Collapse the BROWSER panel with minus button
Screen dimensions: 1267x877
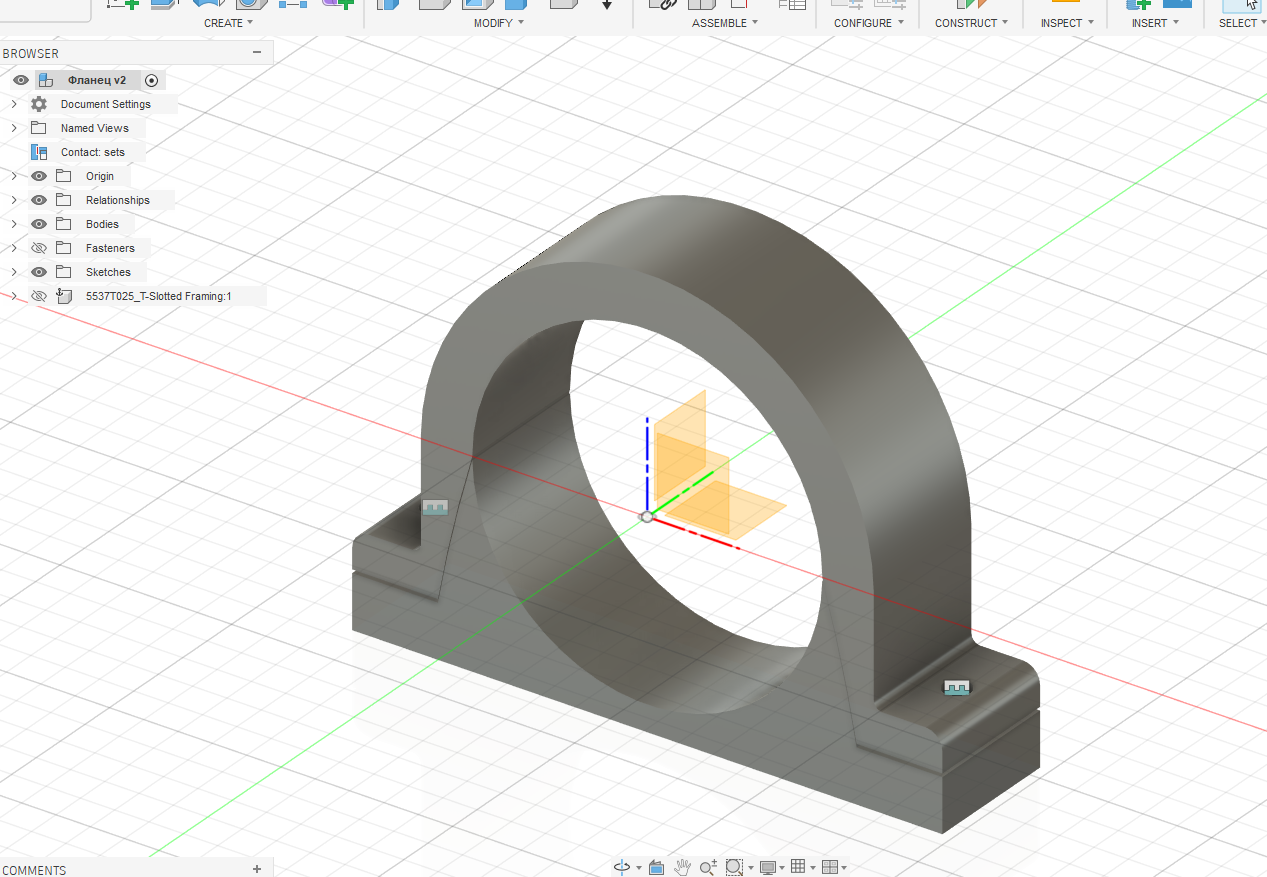click(257, 53)
